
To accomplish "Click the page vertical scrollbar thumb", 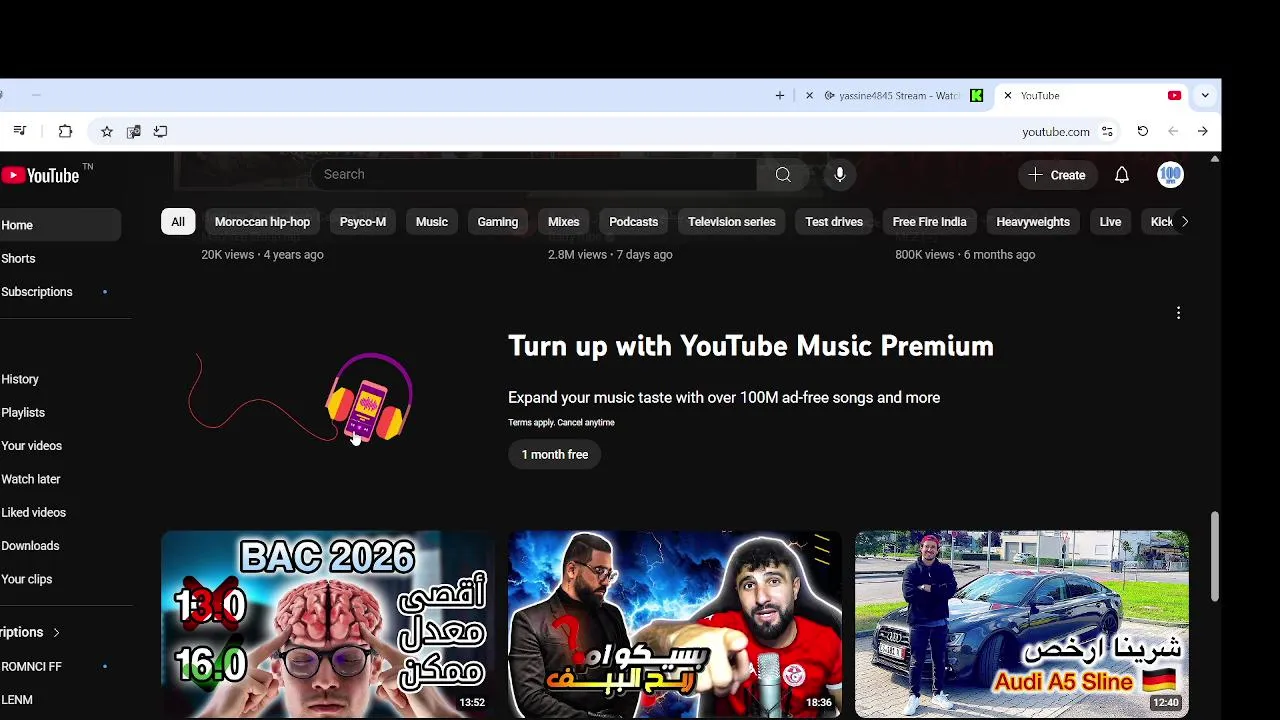I will (1215, 556).
